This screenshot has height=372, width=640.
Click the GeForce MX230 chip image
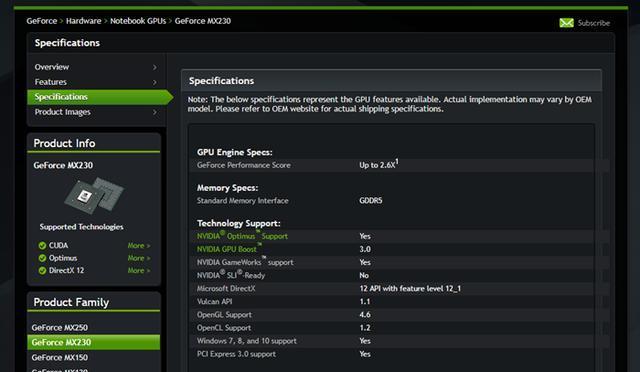point(94,195)
